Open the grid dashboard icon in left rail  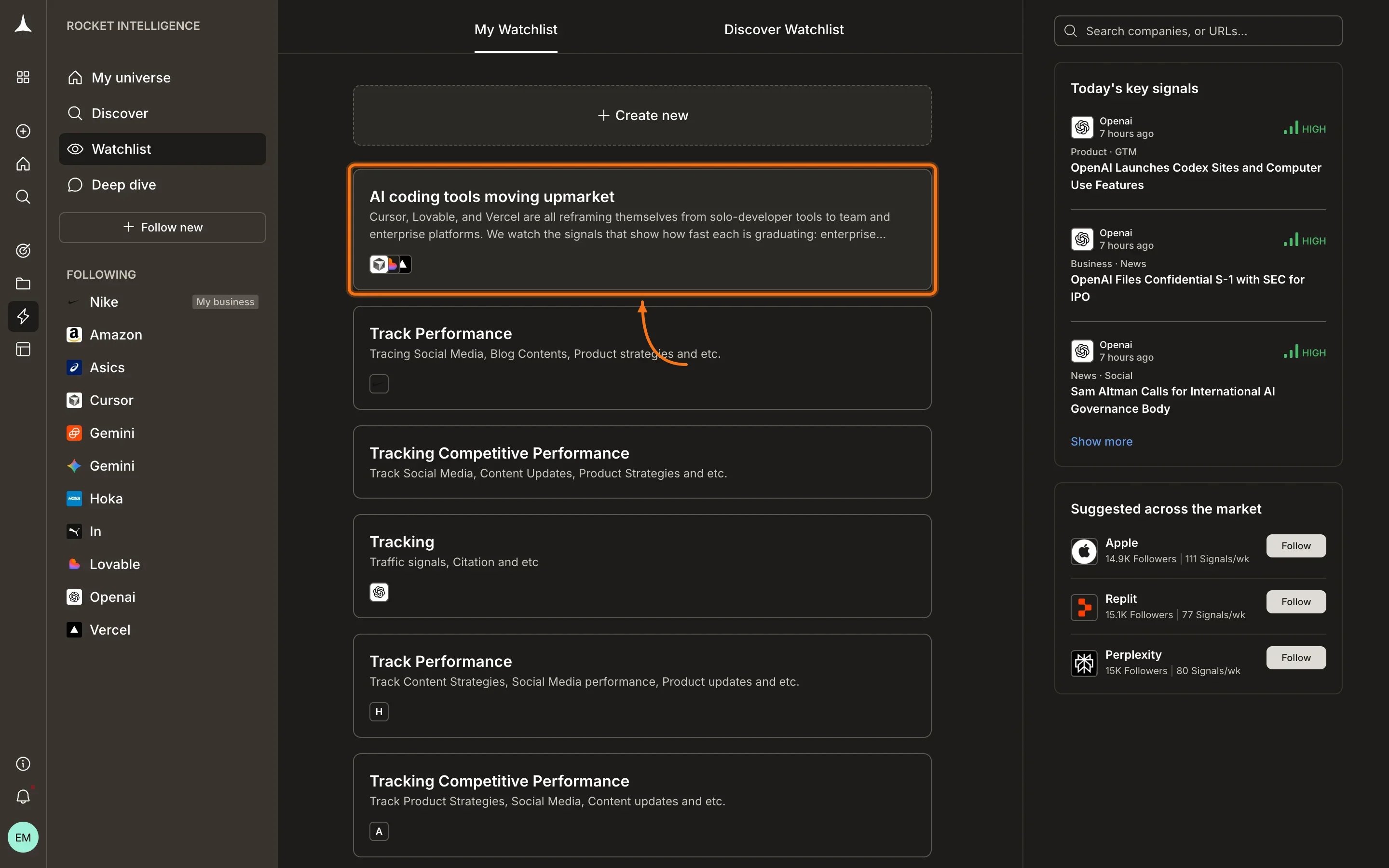23,77
